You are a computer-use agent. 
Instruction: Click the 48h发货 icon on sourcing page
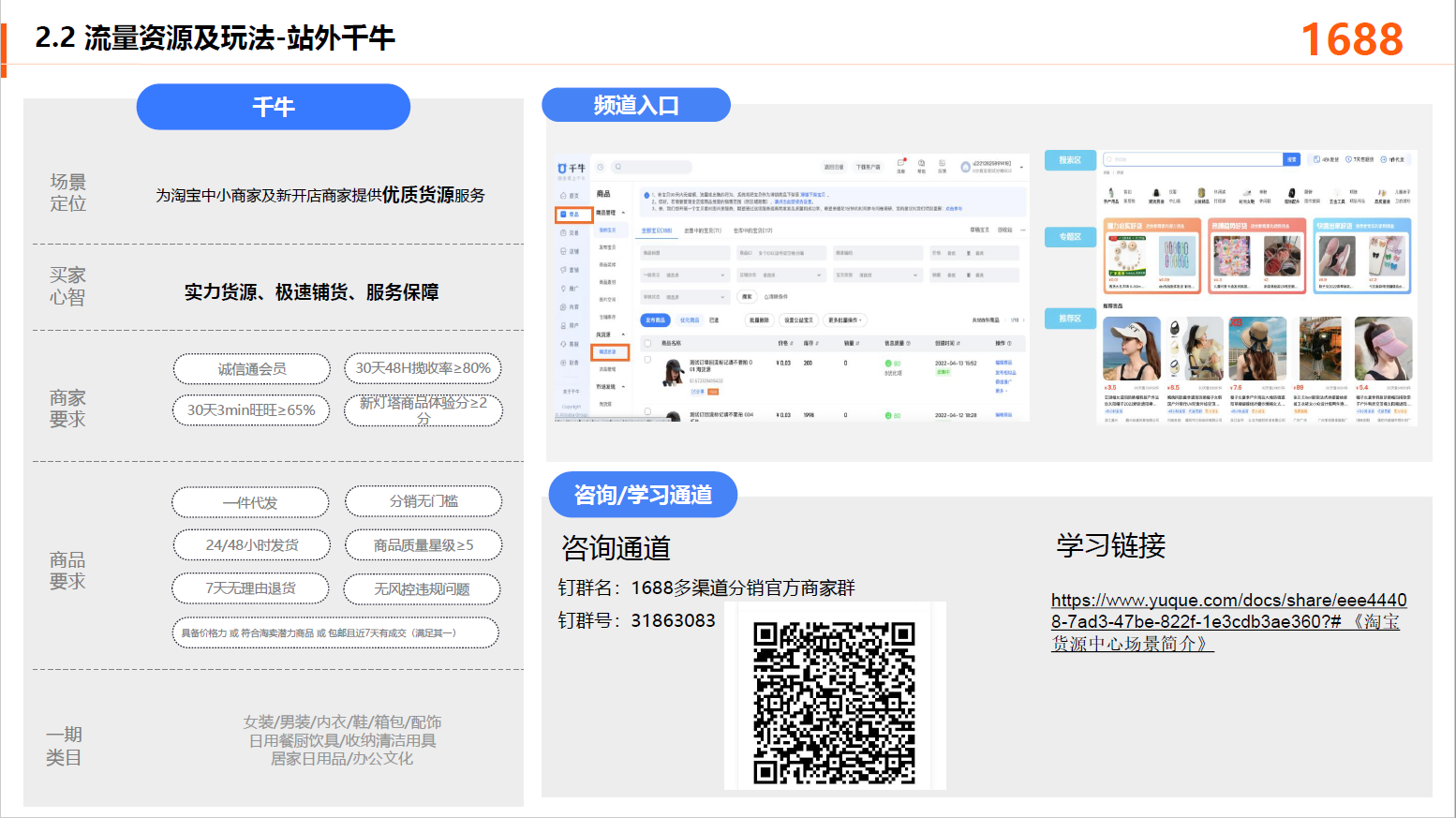(1316, 159)
